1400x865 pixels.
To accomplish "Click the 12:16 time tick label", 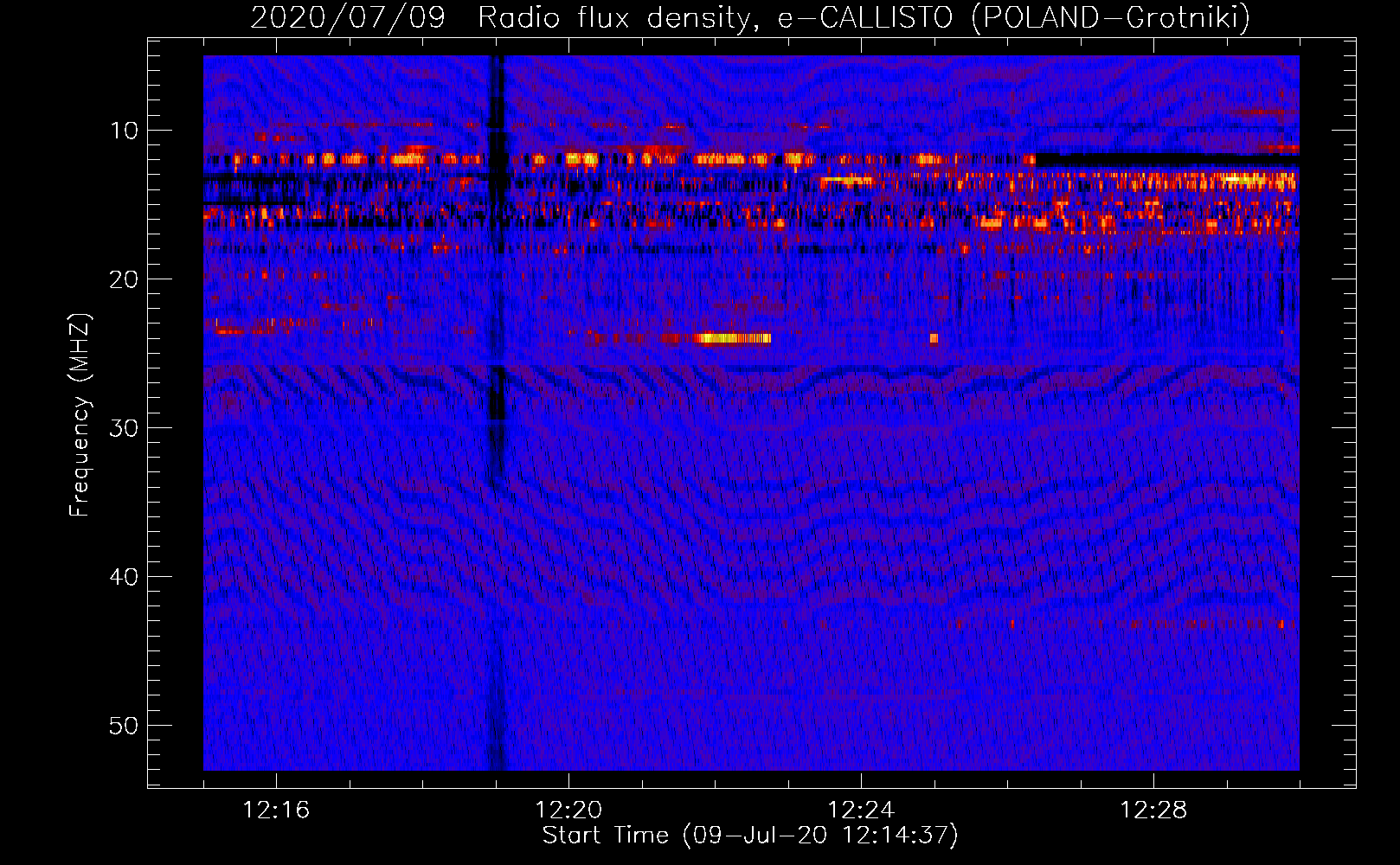I will pyautogui.click(x=276, y=811).
